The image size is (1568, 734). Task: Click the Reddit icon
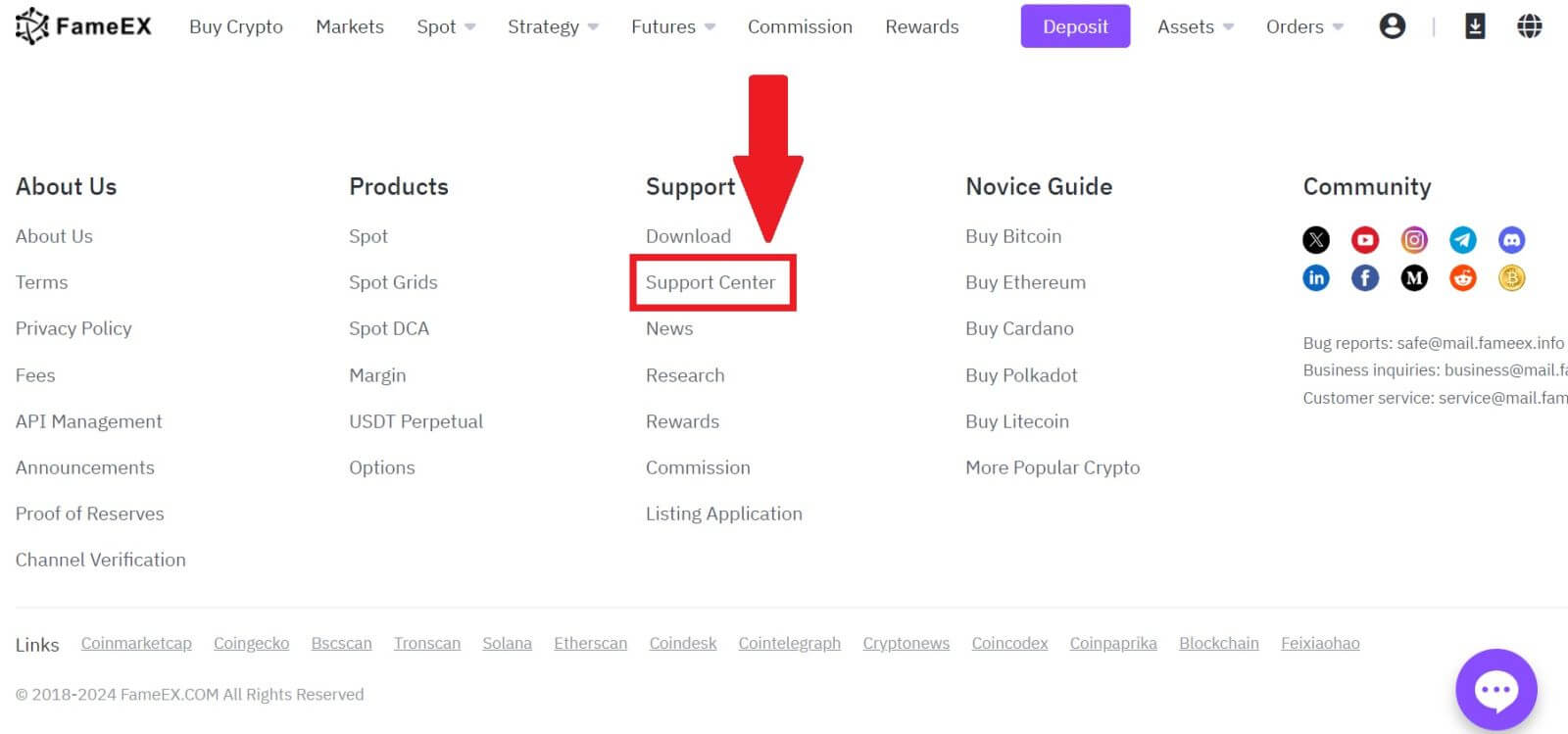click(1463, 277)
